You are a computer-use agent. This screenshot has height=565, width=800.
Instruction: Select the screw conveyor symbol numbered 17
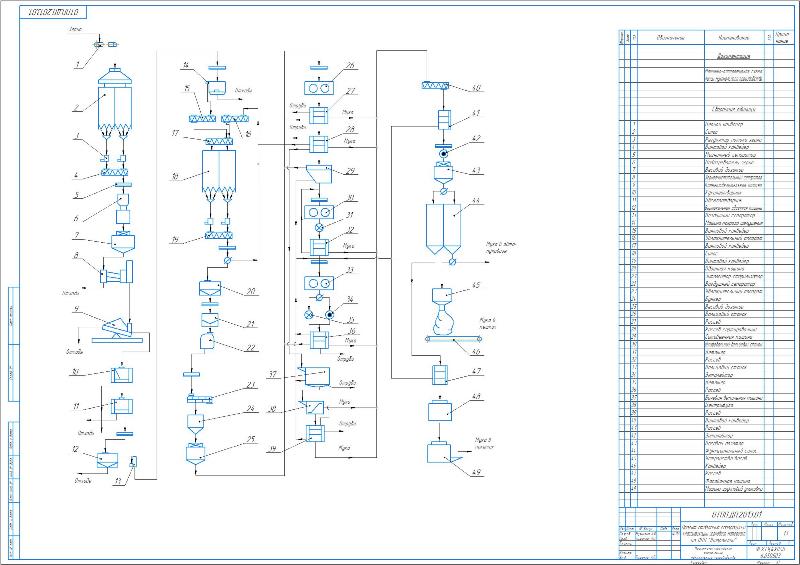pyautogui.click(x=219, y=141)
